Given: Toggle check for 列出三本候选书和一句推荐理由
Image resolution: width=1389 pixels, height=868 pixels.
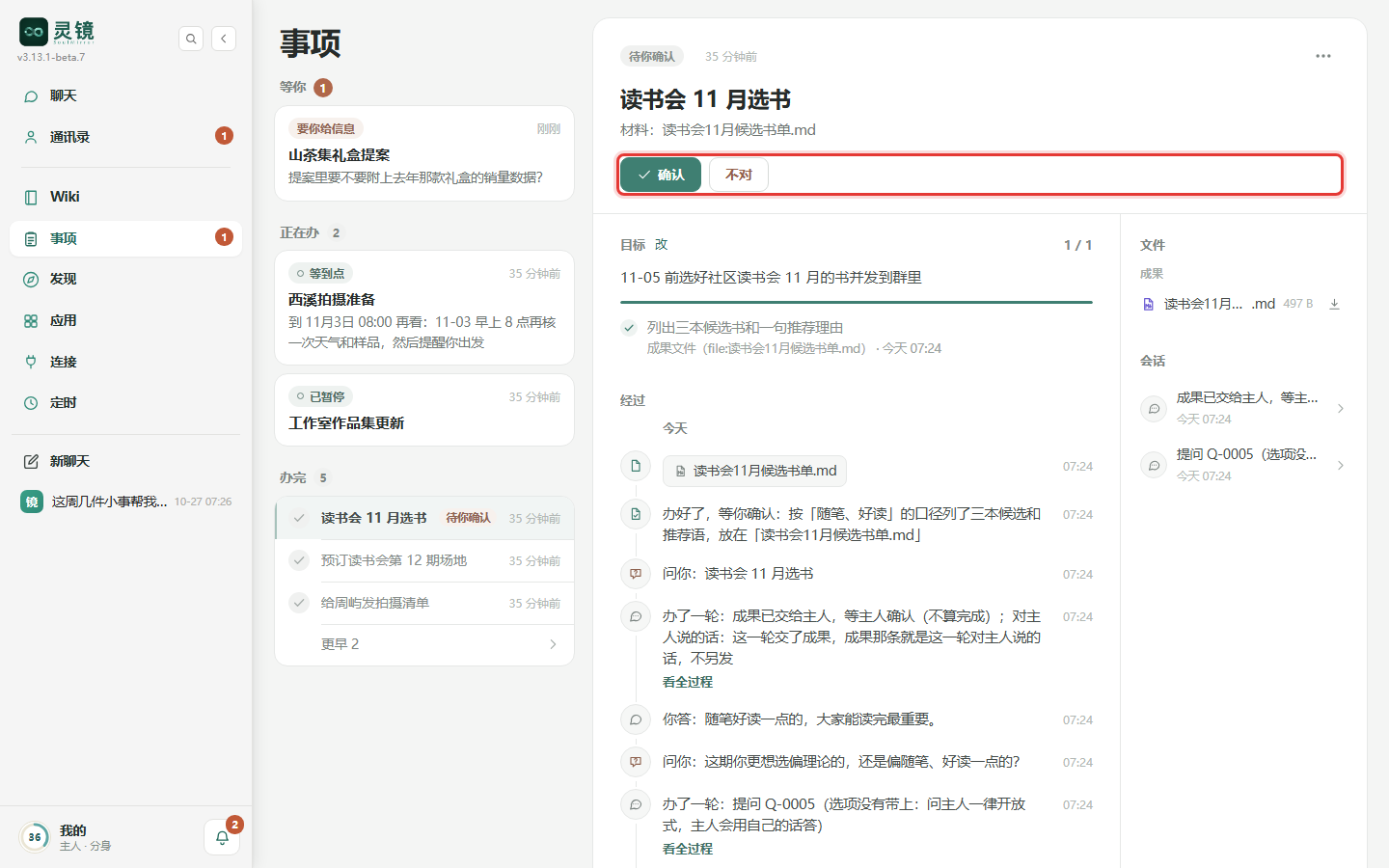Looking at the screenshot, I should point(629,328).
